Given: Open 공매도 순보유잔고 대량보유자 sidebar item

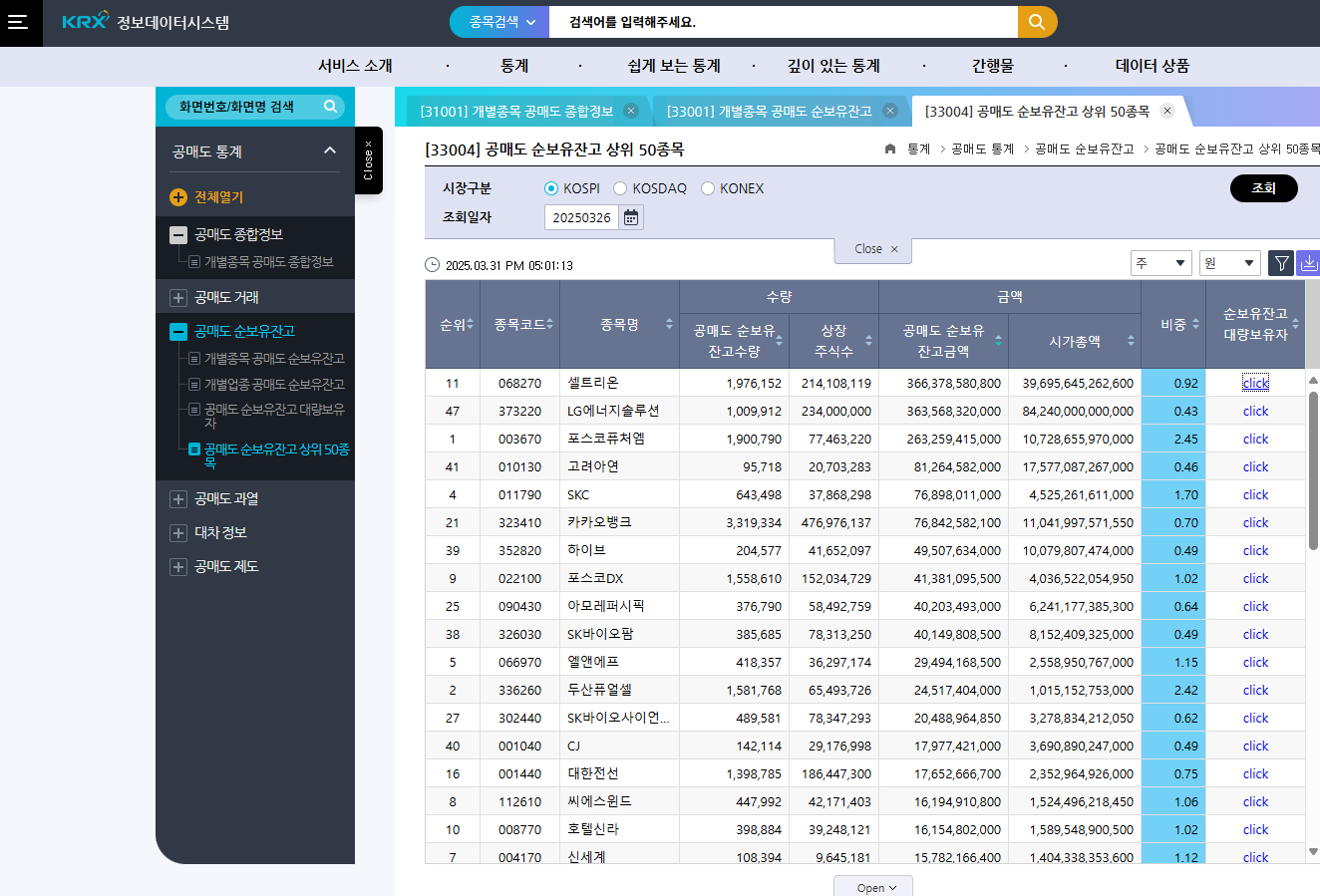Looking at the screenshot, I should pyautogui.click(x=274, y=416).
